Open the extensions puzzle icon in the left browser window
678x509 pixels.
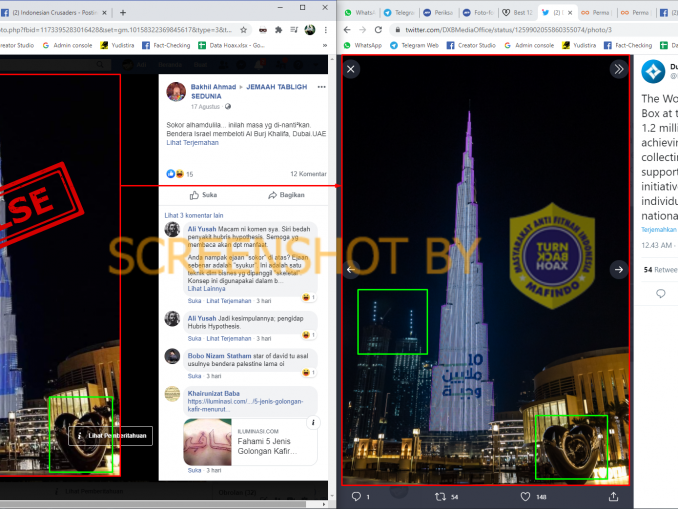point(278,30)
